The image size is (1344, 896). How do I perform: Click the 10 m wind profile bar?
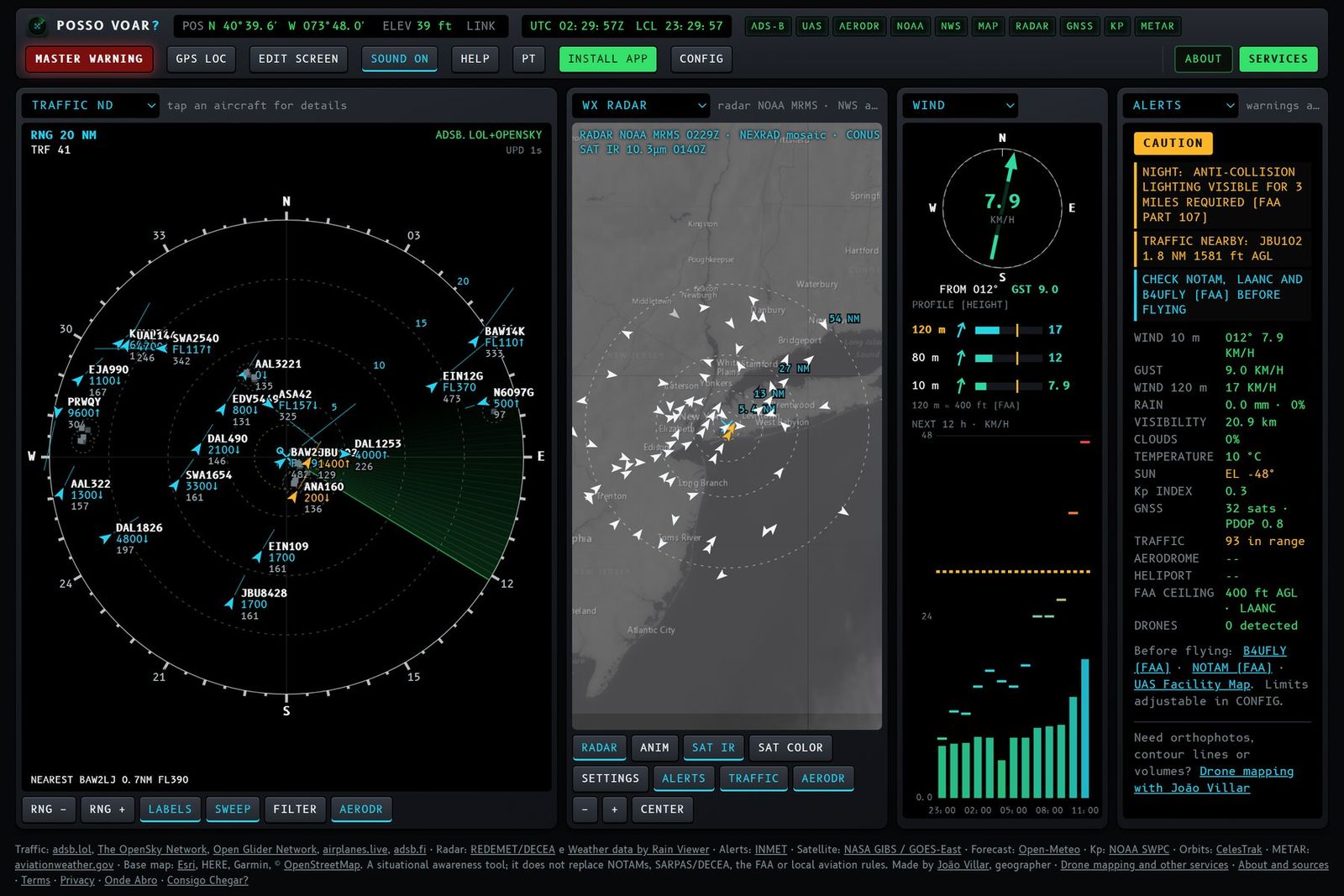click(1008, 386)
